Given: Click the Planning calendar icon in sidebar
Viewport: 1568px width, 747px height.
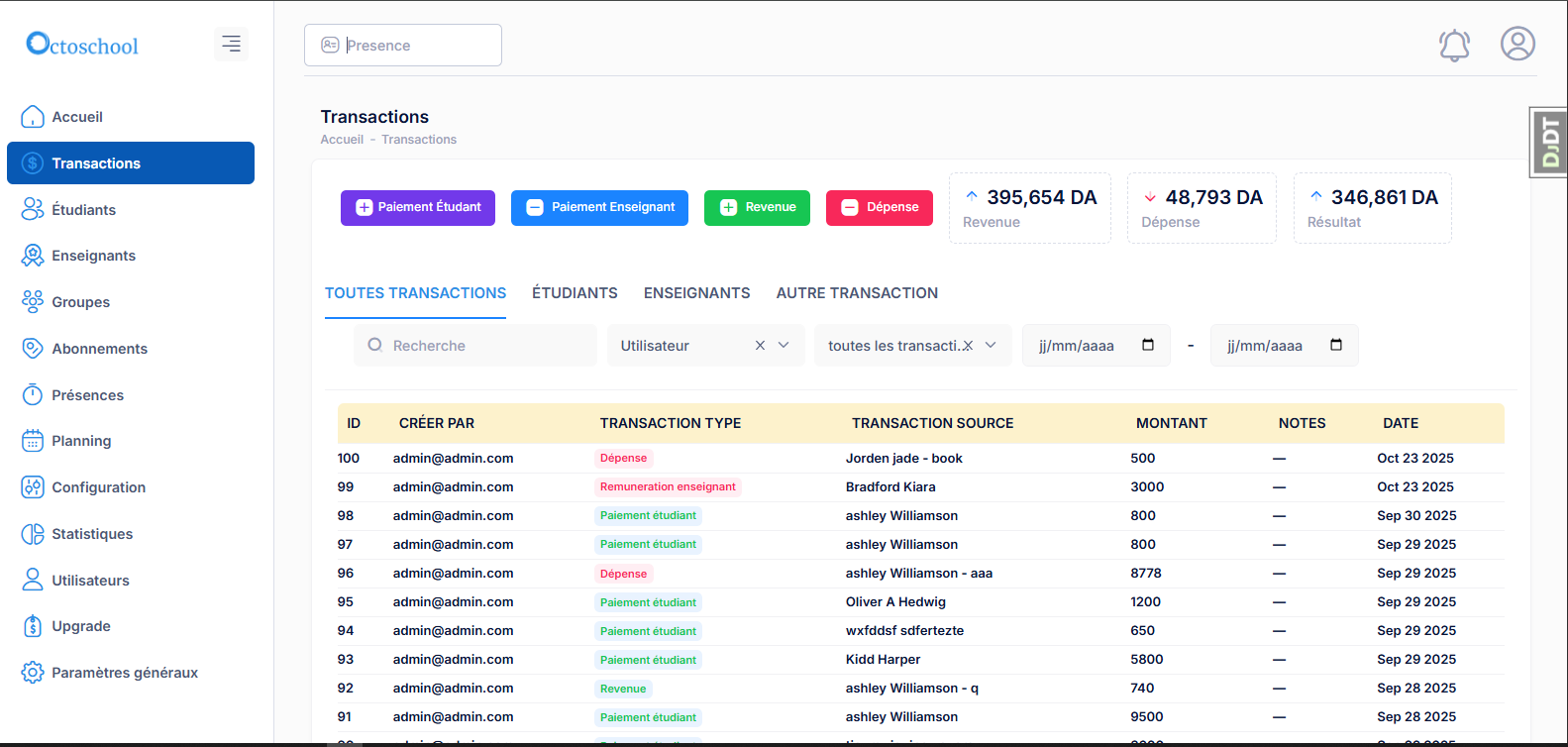Looking at the screenshot, I should pos(33,441).
